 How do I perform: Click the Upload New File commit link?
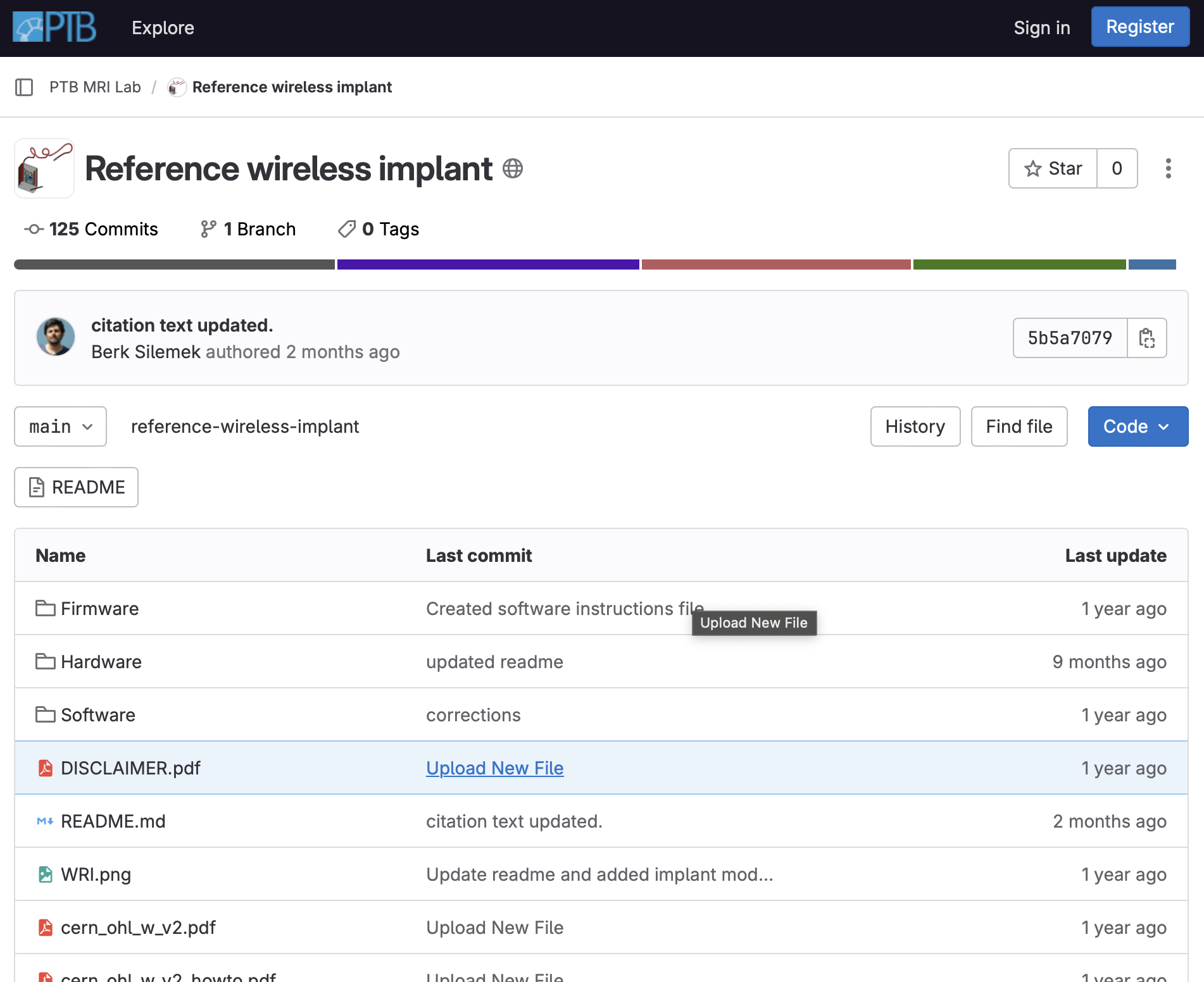pos(494,768)
